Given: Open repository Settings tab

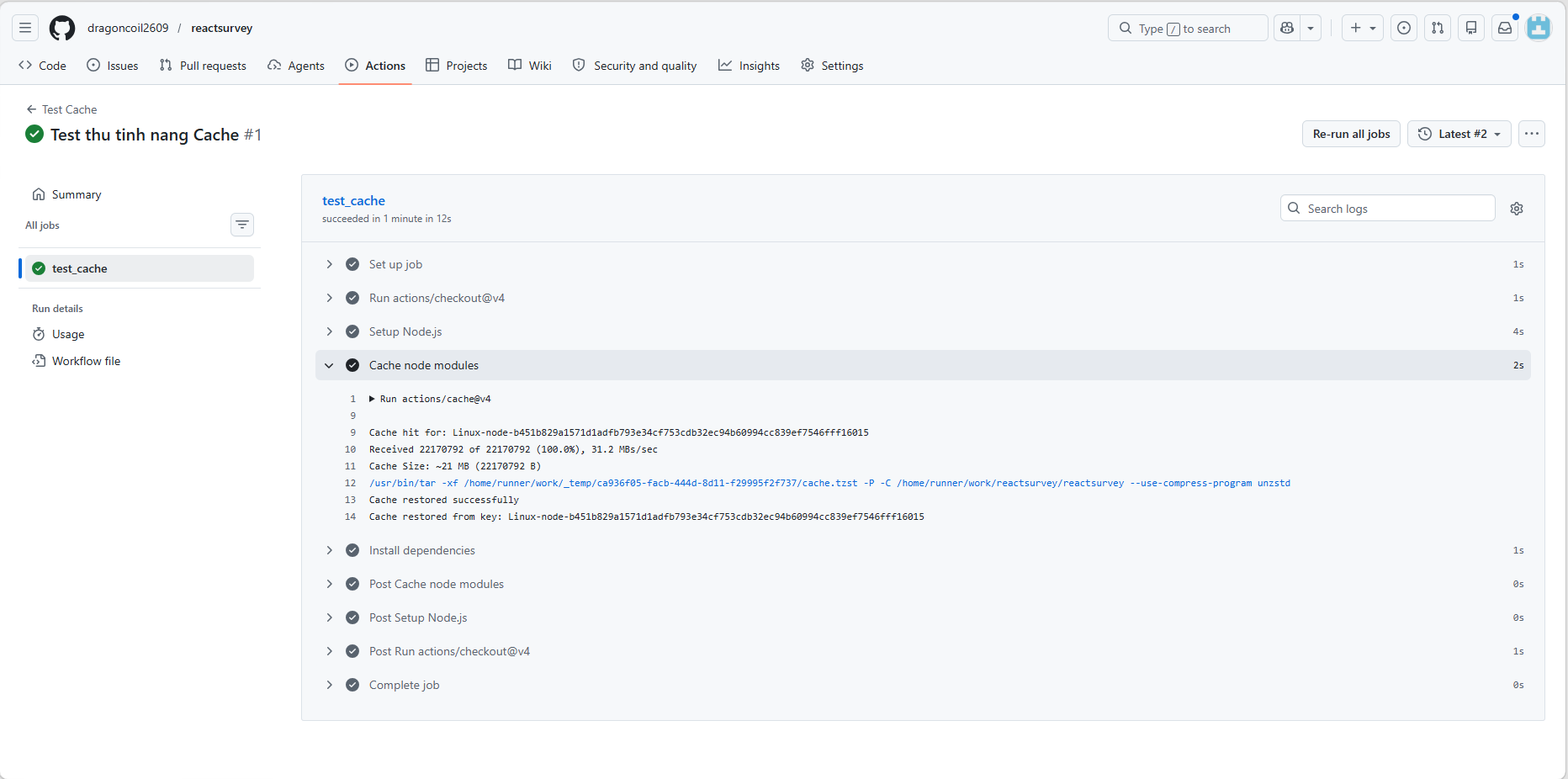Looking at the screenshot, I should click(x=832, y=66).
